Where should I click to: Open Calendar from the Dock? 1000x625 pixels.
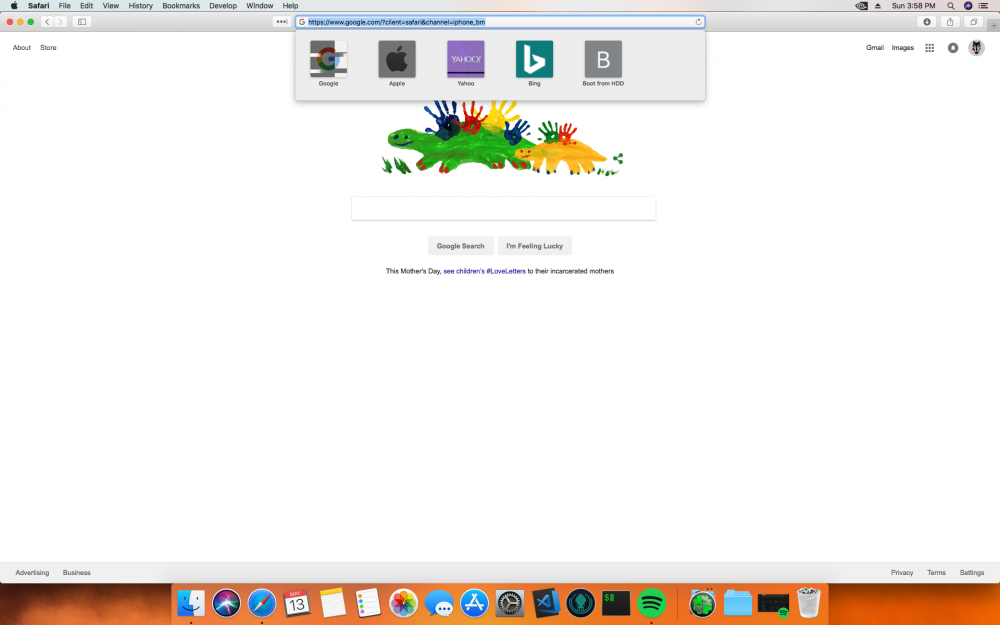click(x=297, y=603)
